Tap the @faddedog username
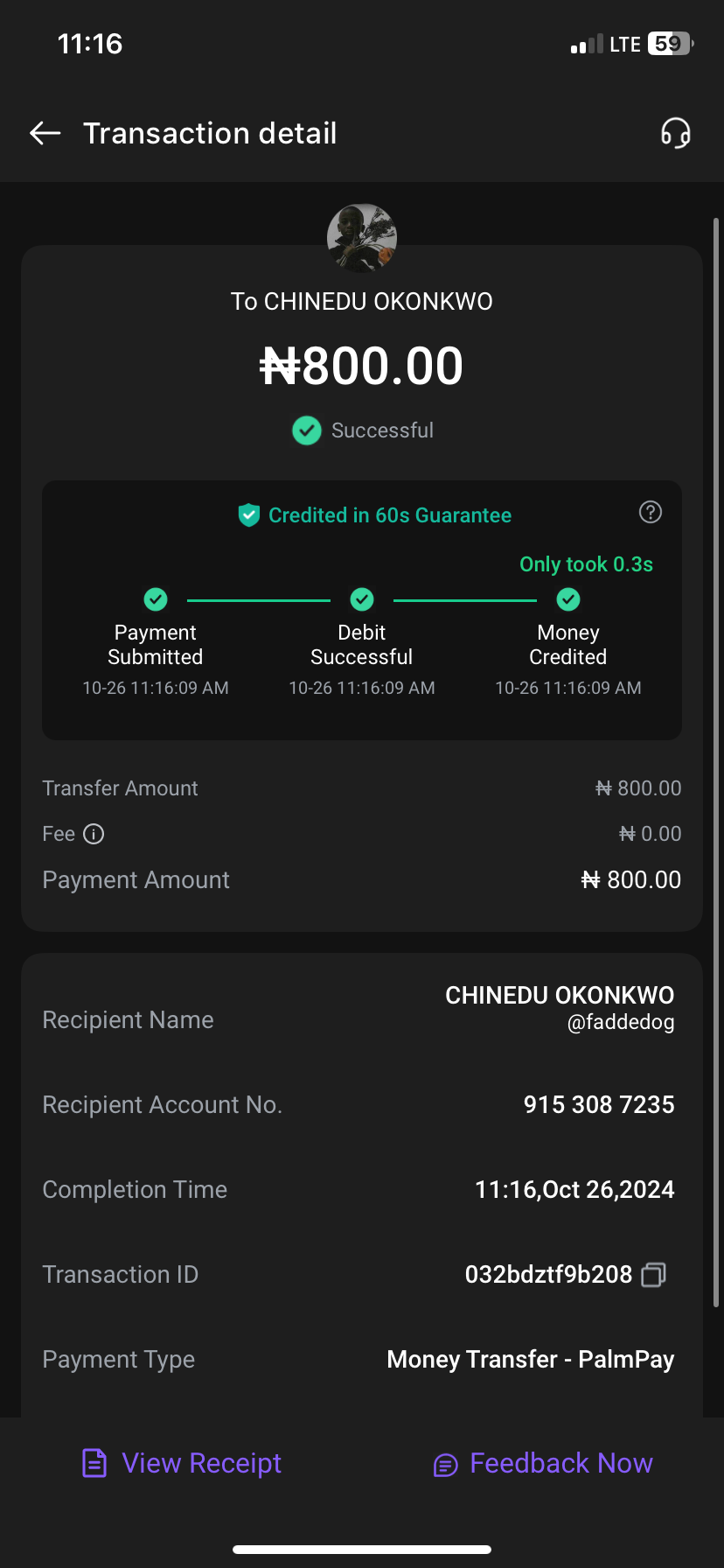 621,1022
